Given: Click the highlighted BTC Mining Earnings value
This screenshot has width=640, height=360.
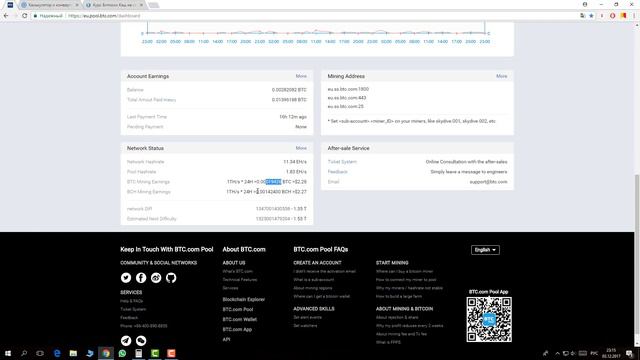Looking at the screenshot, I should [x=273, y=182].
